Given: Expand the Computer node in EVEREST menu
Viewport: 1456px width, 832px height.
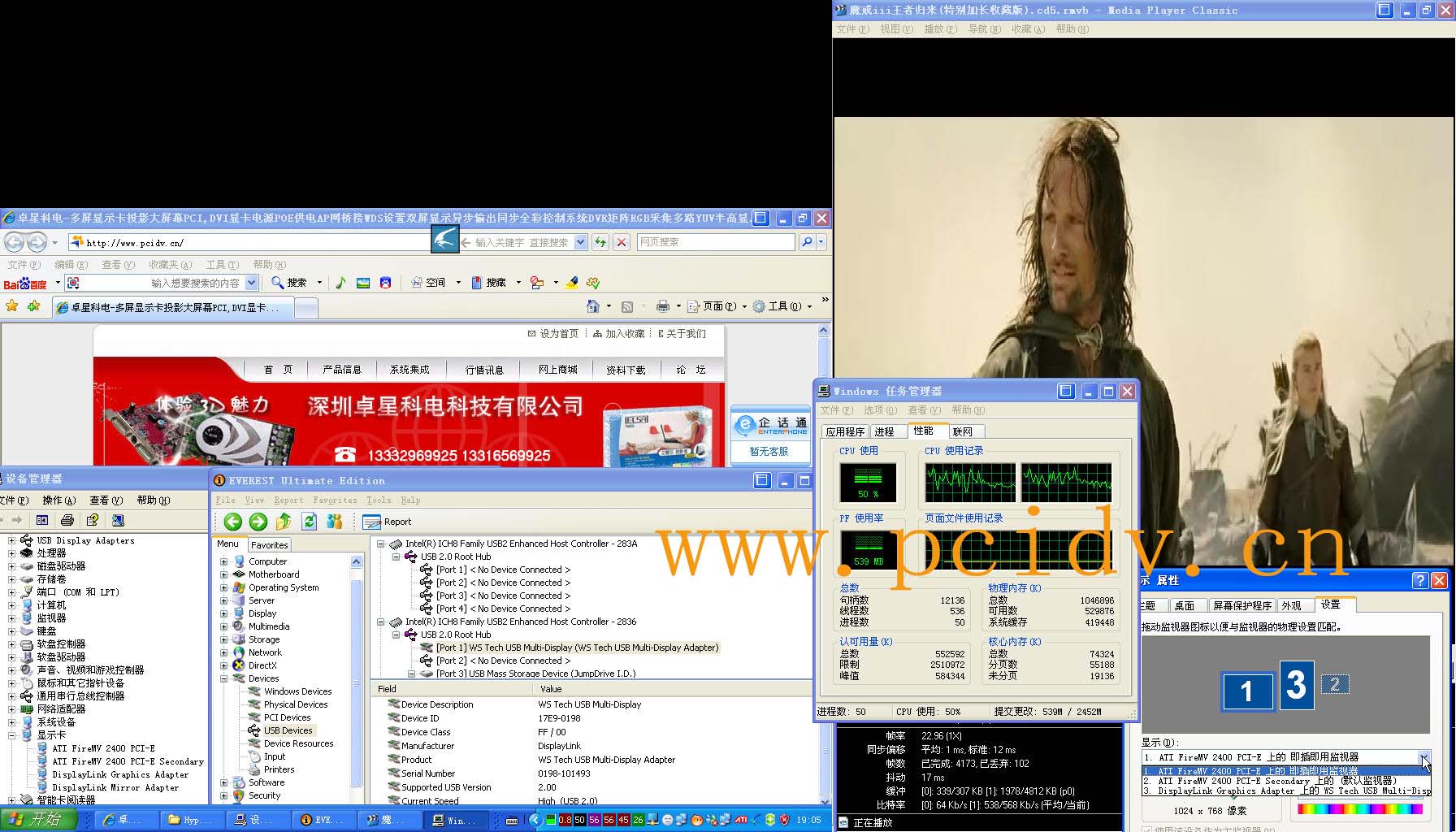Looking at the screenshot, I should [x=223, y=561].
